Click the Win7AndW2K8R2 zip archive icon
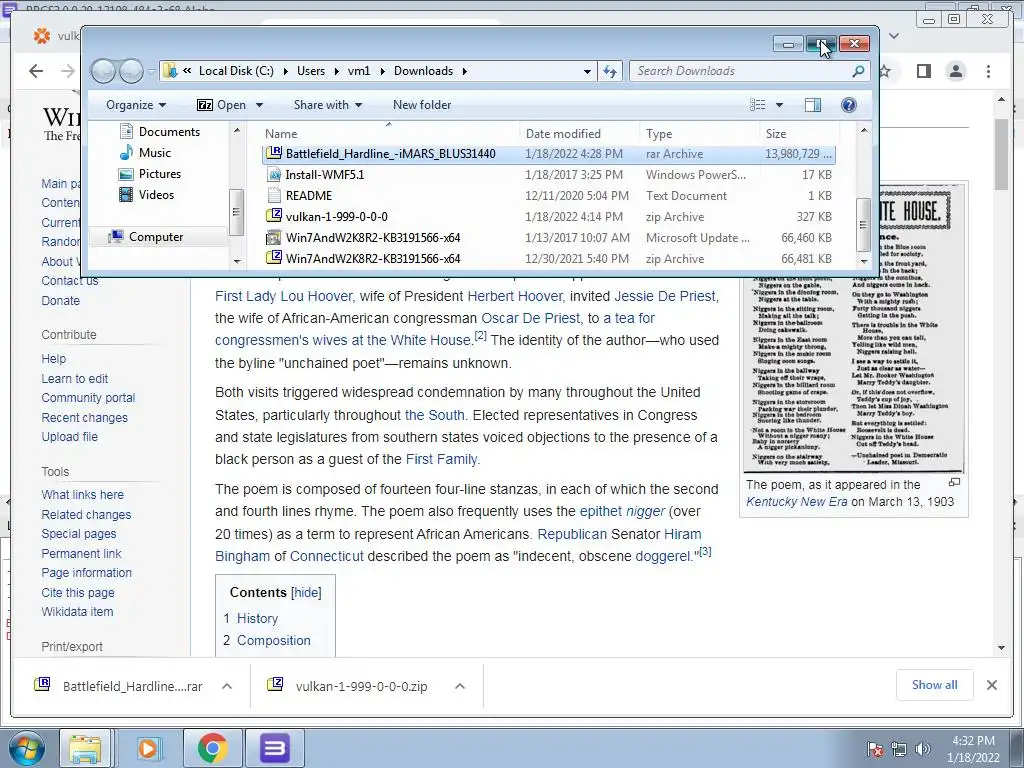This screenshot has width=1024, height=768. [x=274, y=258]
